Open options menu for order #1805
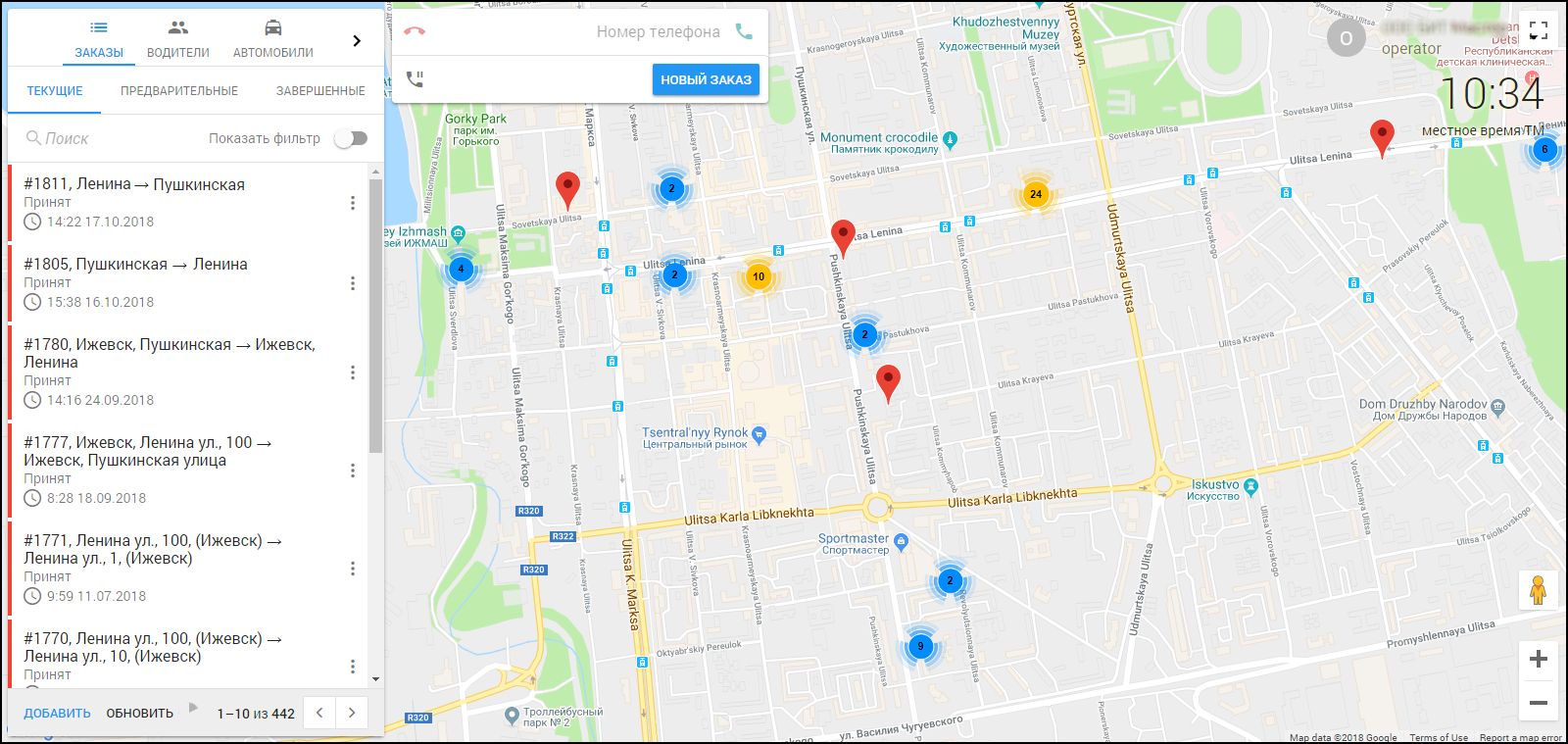The width and height of the screenshot is (1568, 744). (353, 283)
